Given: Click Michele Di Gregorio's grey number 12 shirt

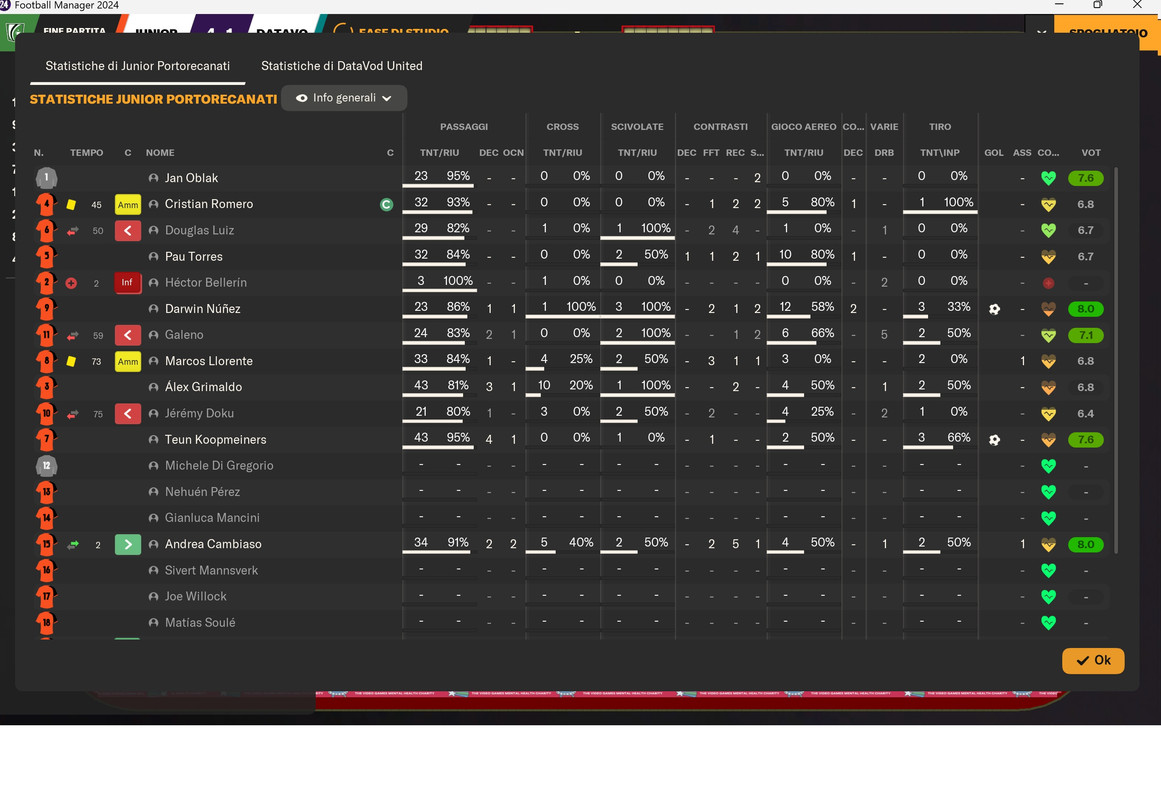Looking at the screenshot, I should pyautogui.click(x=46, y=466).
